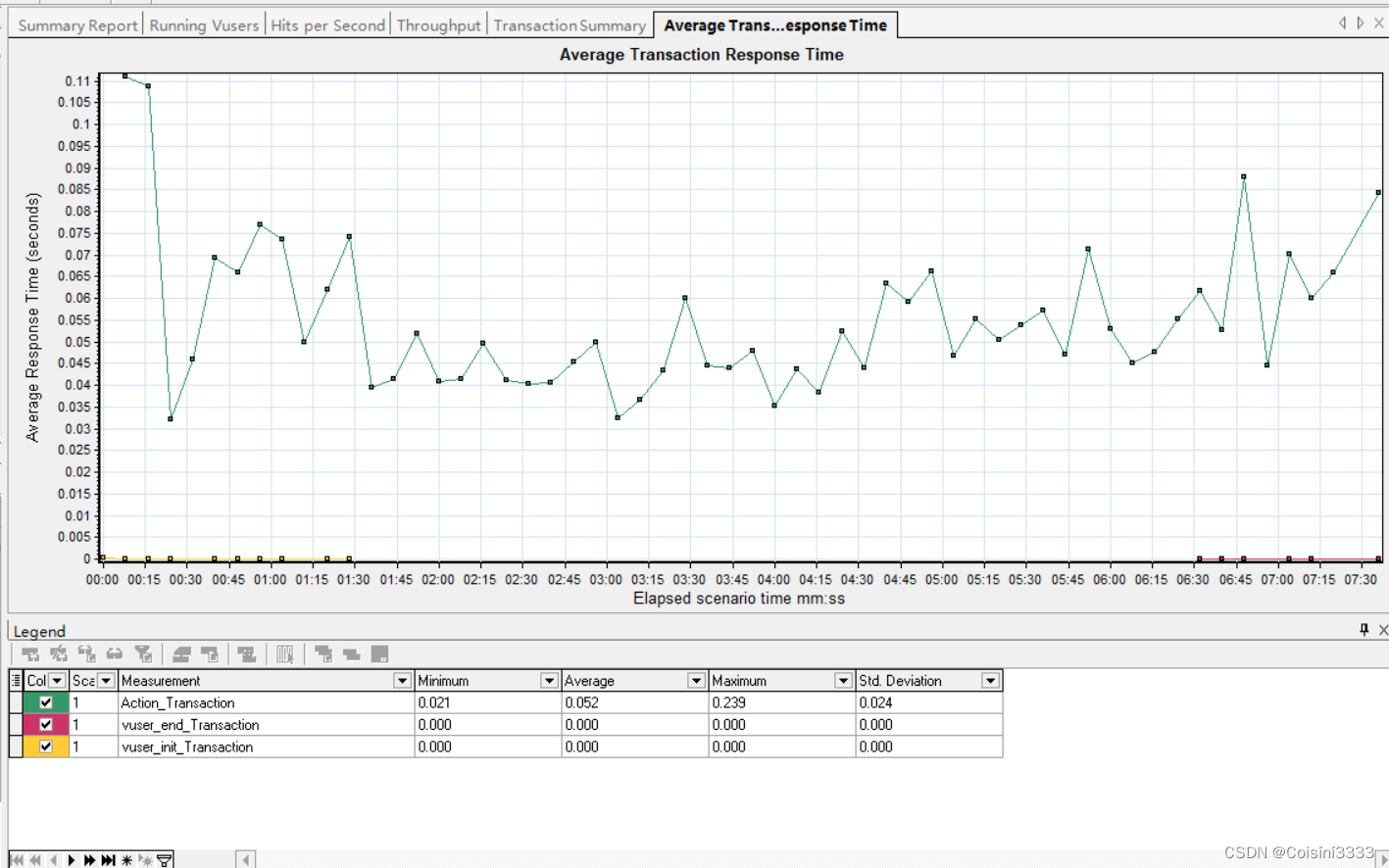Click the horizontal scrollbar left arrow
Viewport: 1389px width, 868px height.
pyautogui.click(x=246, y=860)
